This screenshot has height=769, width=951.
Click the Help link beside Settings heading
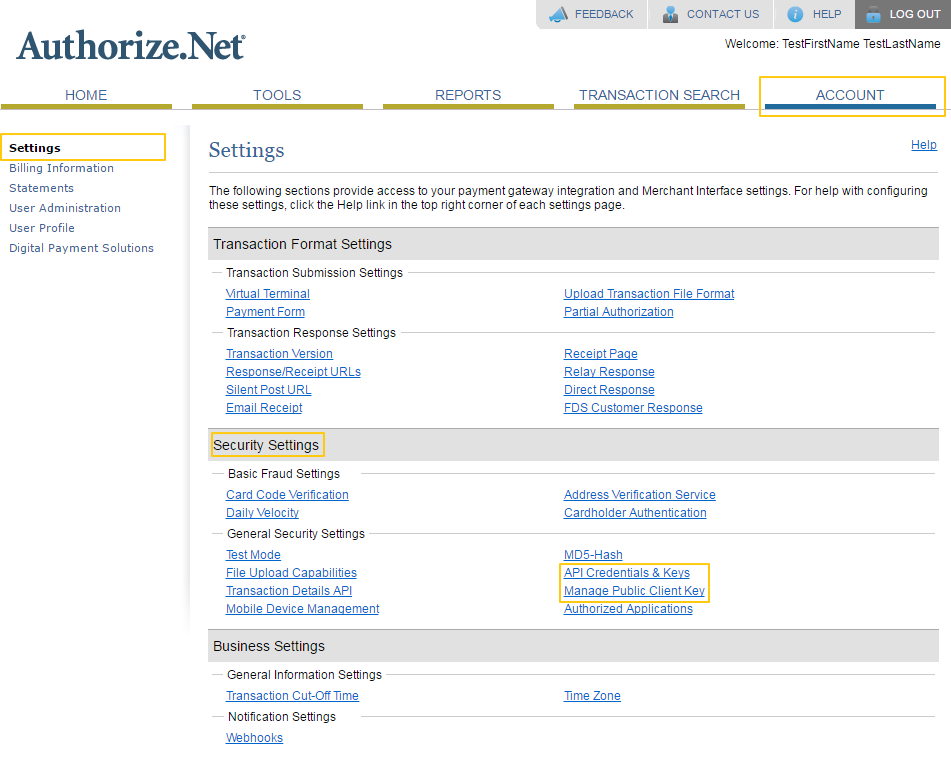click(923, 145)
